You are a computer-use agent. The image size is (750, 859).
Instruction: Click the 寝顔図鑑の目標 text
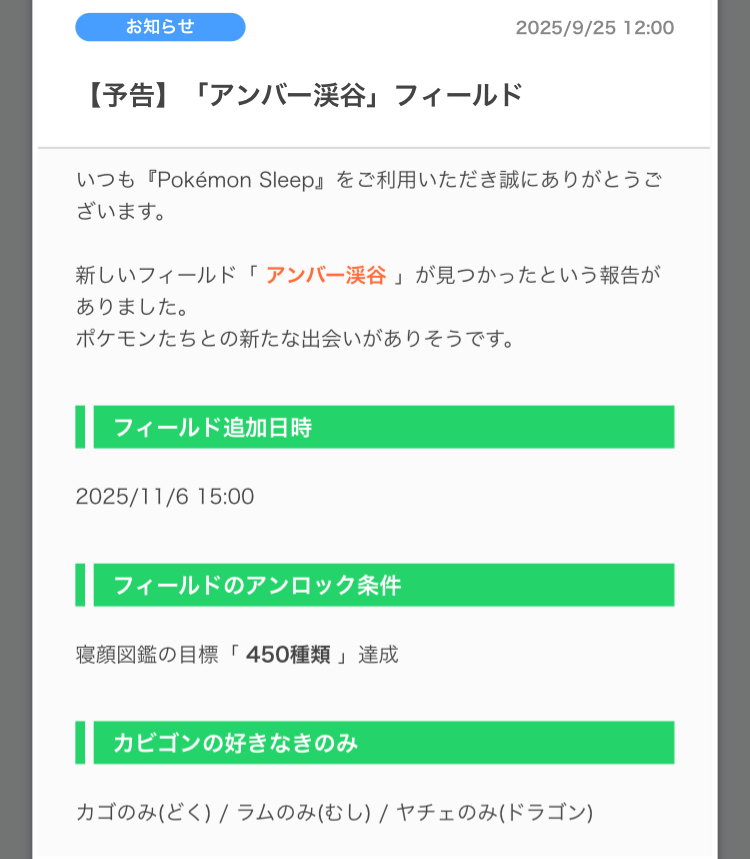click(x=146, y=655)
